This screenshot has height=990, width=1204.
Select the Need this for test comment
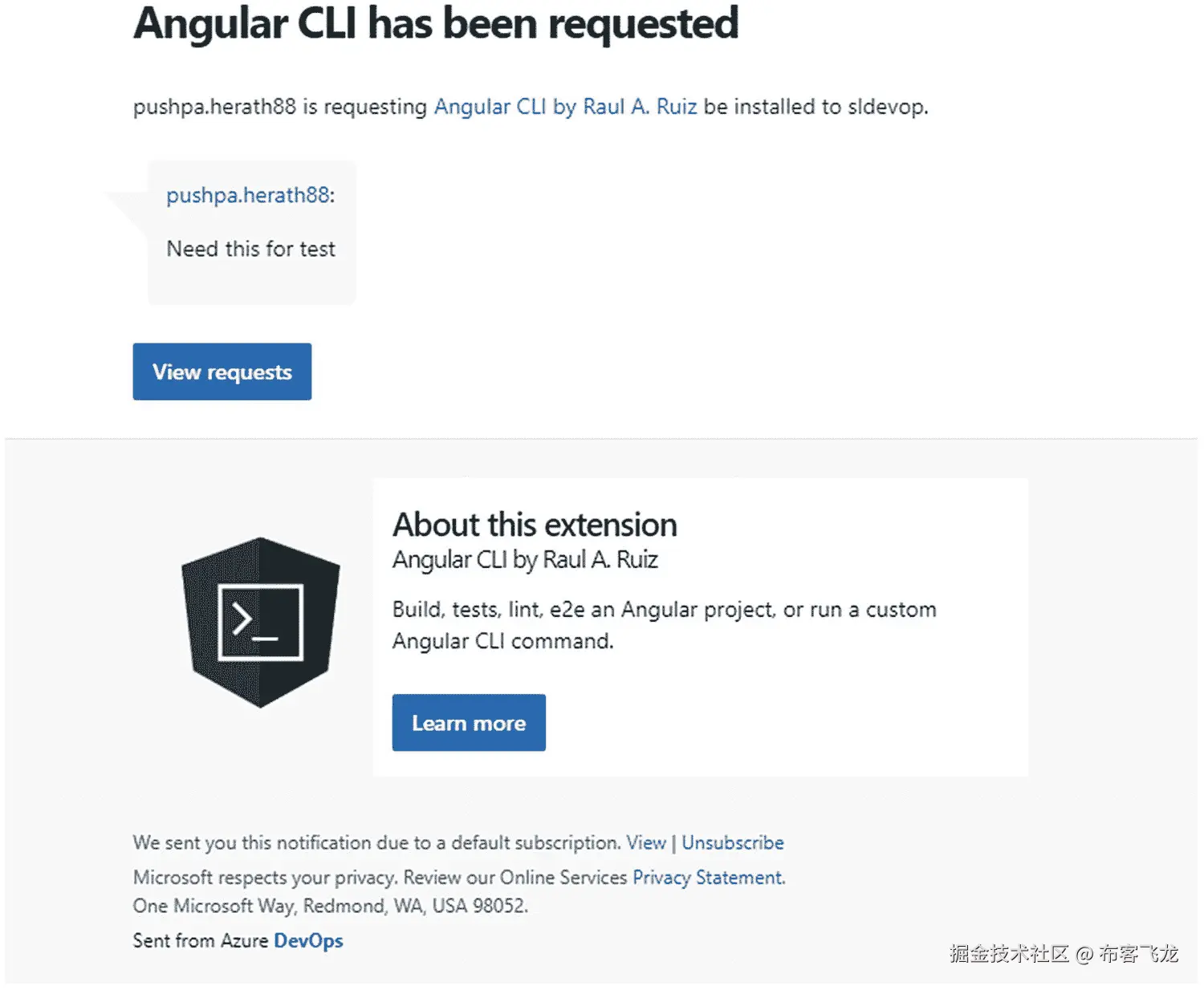[251, 249]
